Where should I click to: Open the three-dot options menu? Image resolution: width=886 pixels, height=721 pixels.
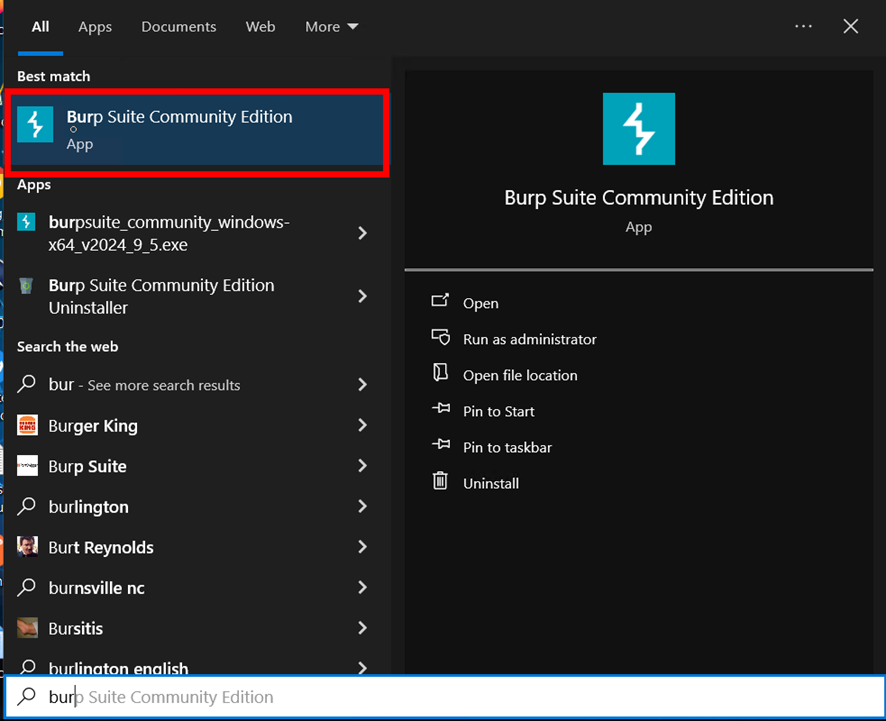(803, 26)
